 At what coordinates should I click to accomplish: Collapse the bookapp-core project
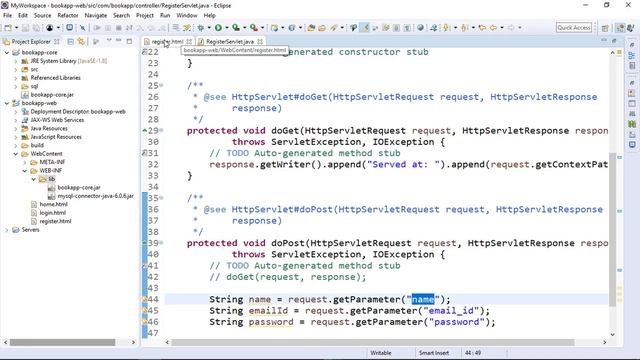pos(7,52)
